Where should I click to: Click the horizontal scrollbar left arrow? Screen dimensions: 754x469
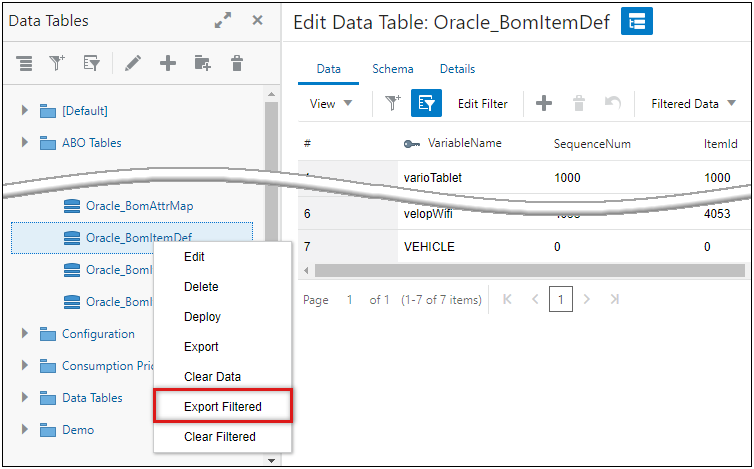(306, 270)
